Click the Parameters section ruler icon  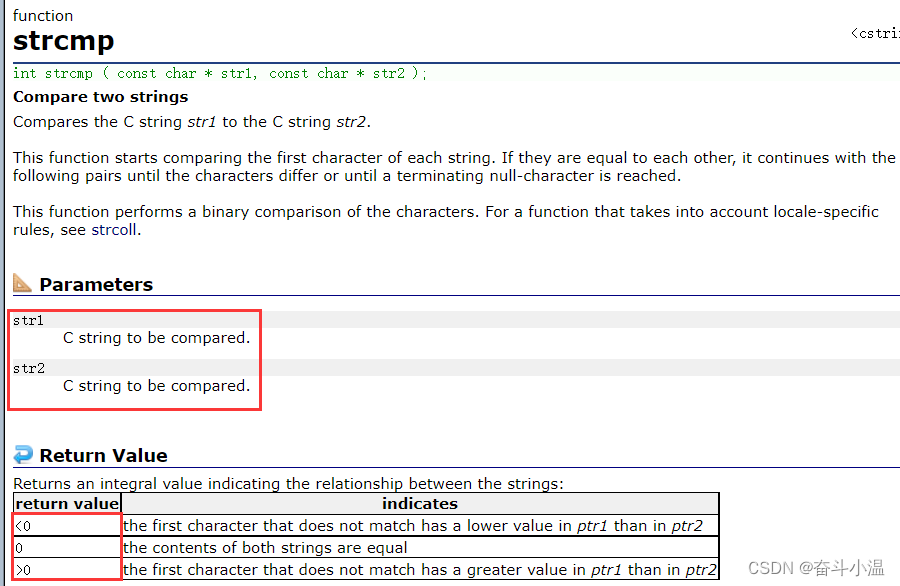click(22, 282)
